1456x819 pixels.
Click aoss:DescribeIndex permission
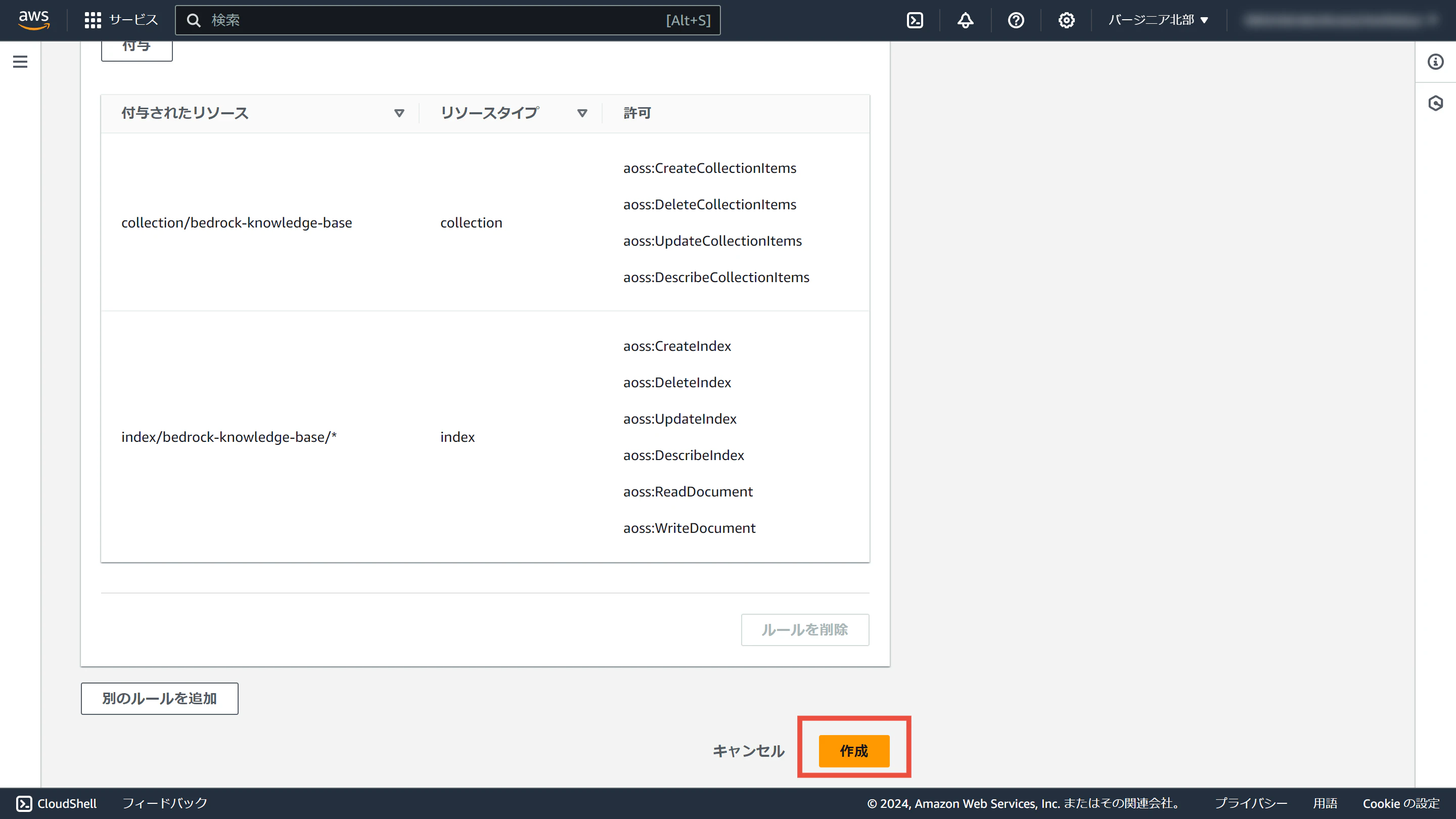(x=684, y=455)
